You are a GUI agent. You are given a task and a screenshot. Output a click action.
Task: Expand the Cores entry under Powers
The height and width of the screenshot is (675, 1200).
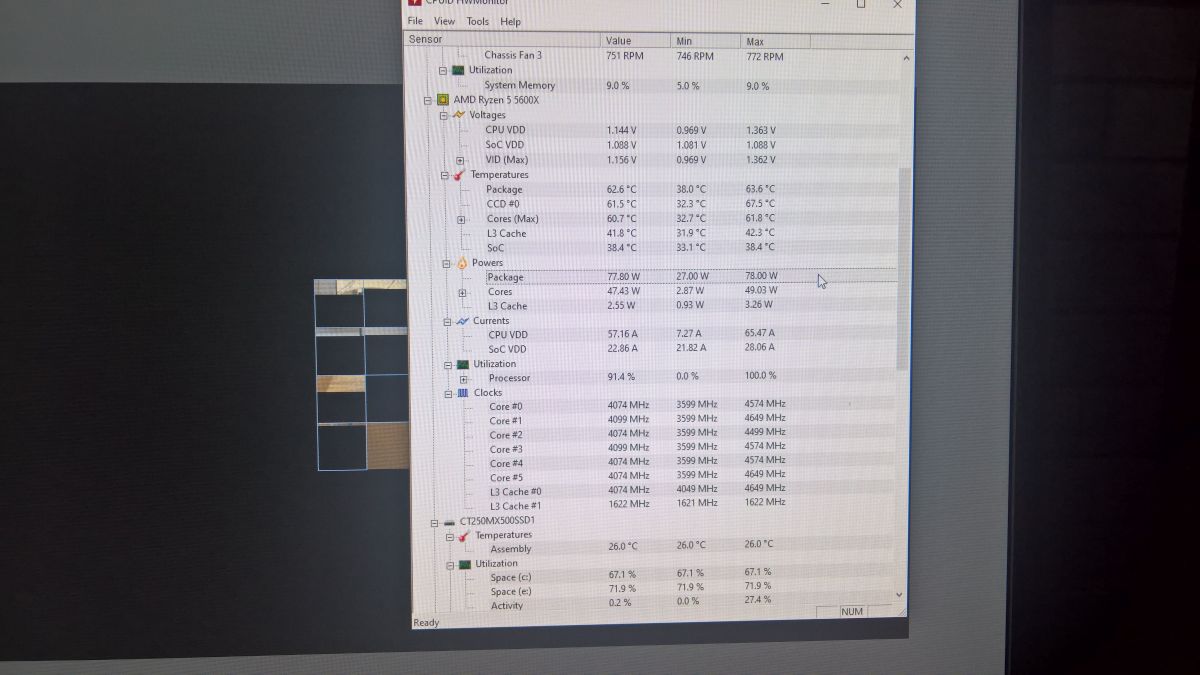coord(462,293)
